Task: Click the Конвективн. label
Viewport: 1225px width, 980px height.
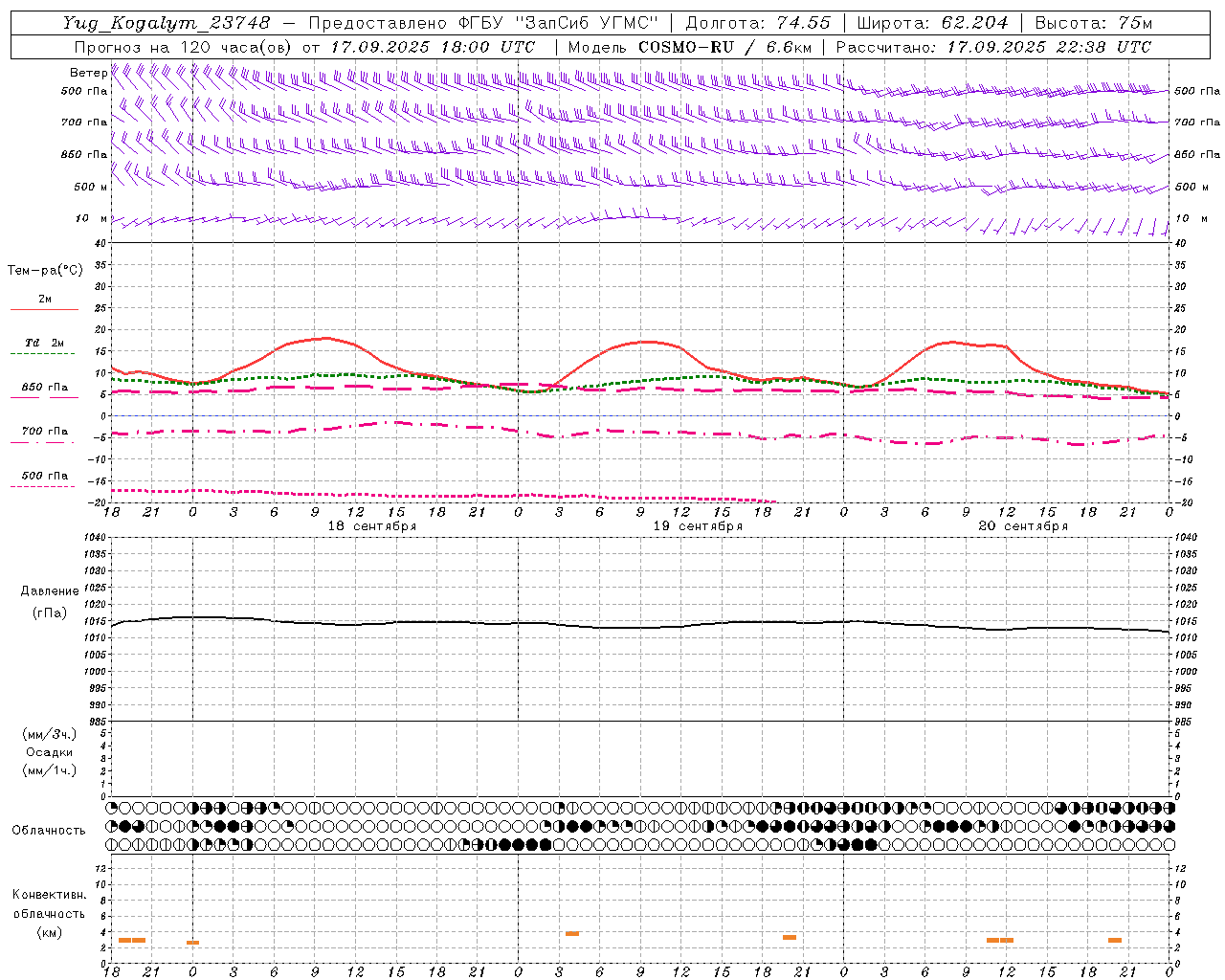Action: click(x=50, y=895)
